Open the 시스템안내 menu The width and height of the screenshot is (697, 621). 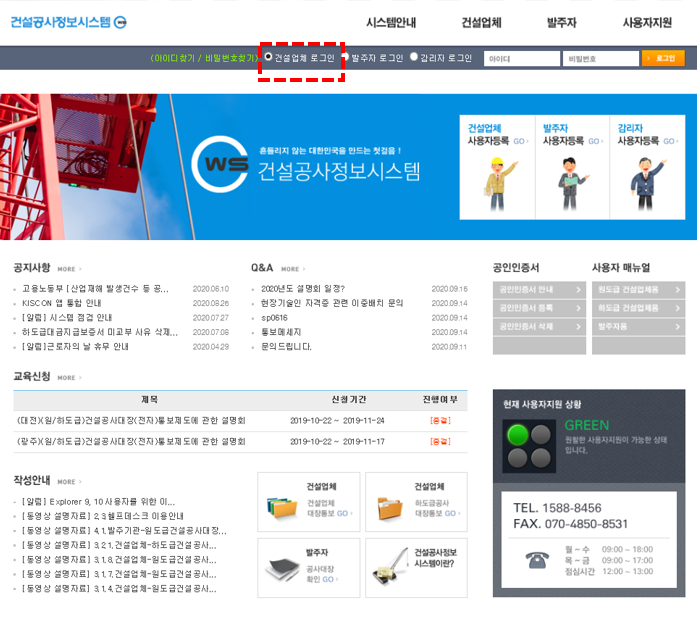(391, 22)
